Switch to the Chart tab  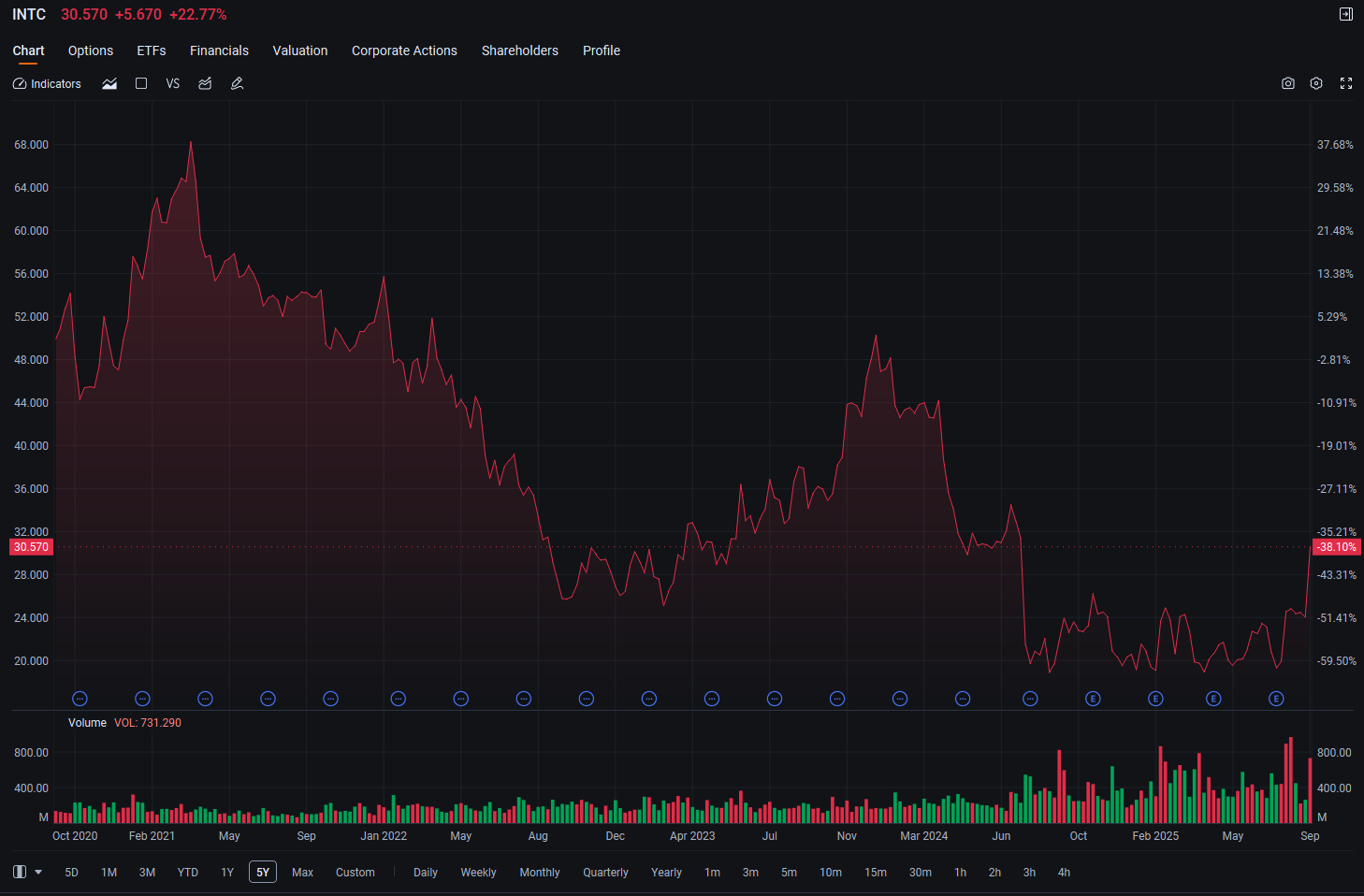28,51
